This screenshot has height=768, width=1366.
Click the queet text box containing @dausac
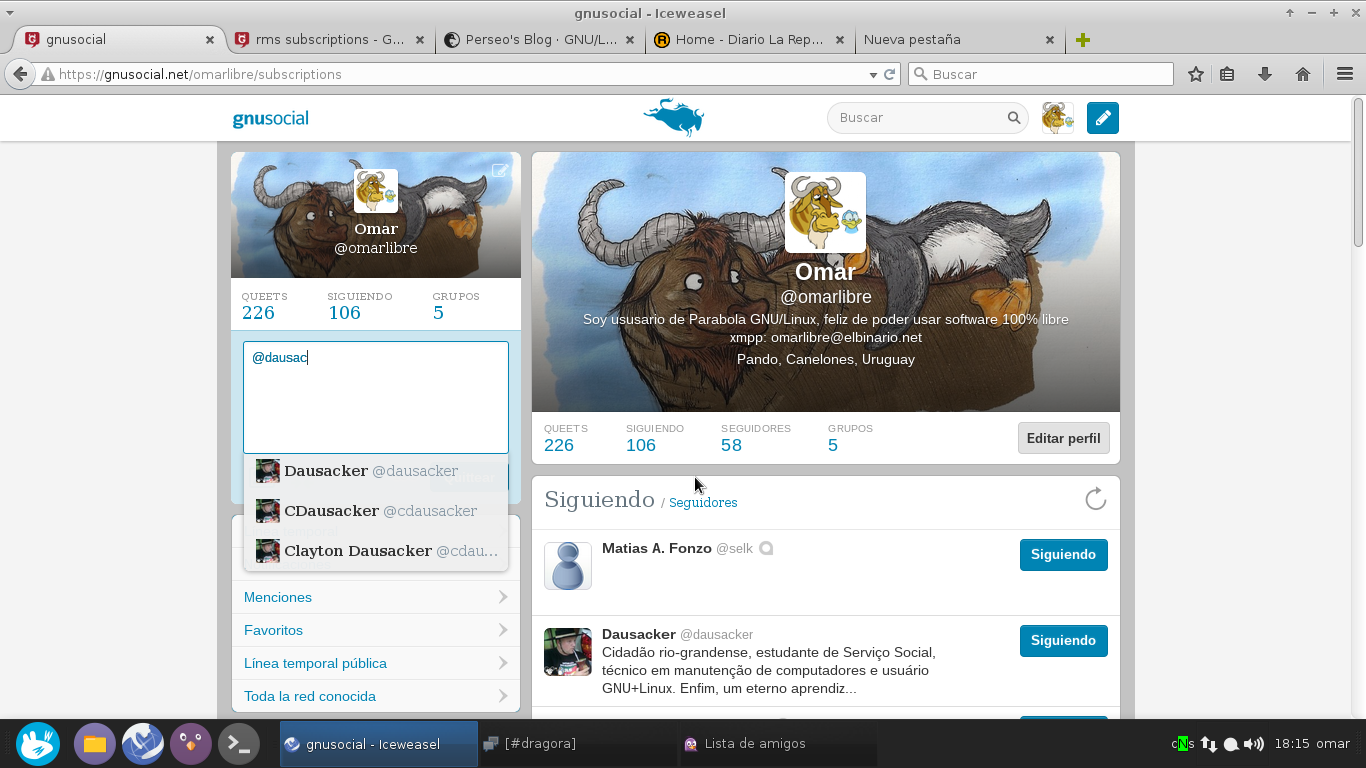coord(376,398)
